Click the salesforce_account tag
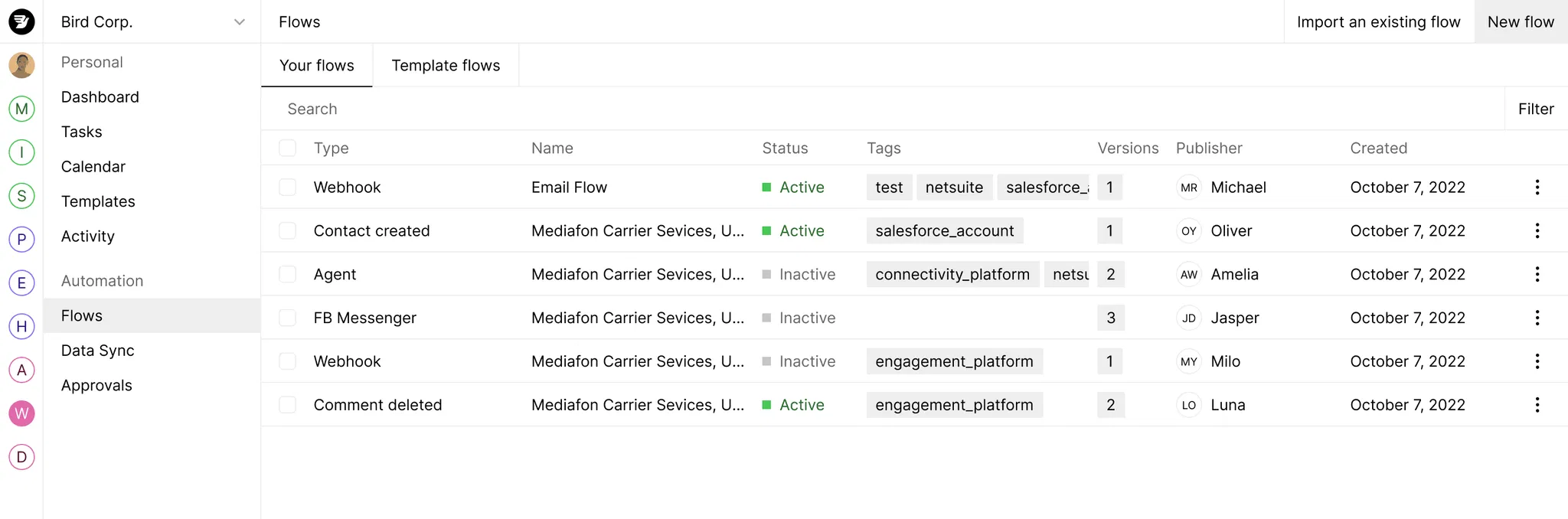The image size is (1568, 519). tap(944, 231)
